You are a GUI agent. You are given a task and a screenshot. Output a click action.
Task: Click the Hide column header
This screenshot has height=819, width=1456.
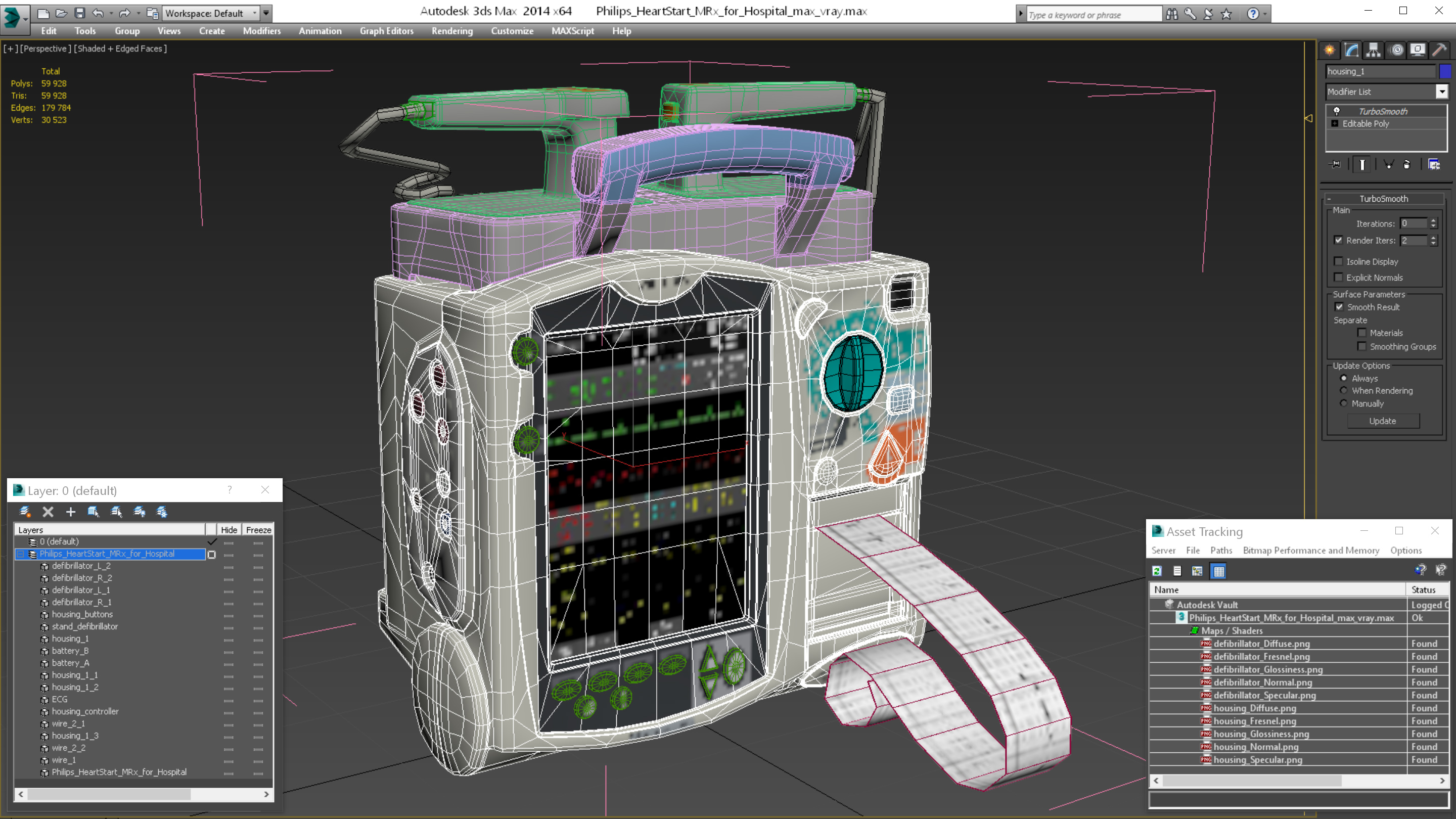coord(229,530)
